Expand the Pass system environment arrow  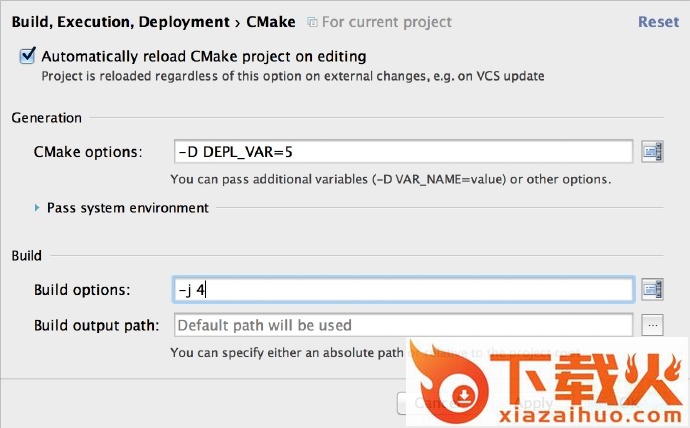pyautogui.click(x=37, y=208)
